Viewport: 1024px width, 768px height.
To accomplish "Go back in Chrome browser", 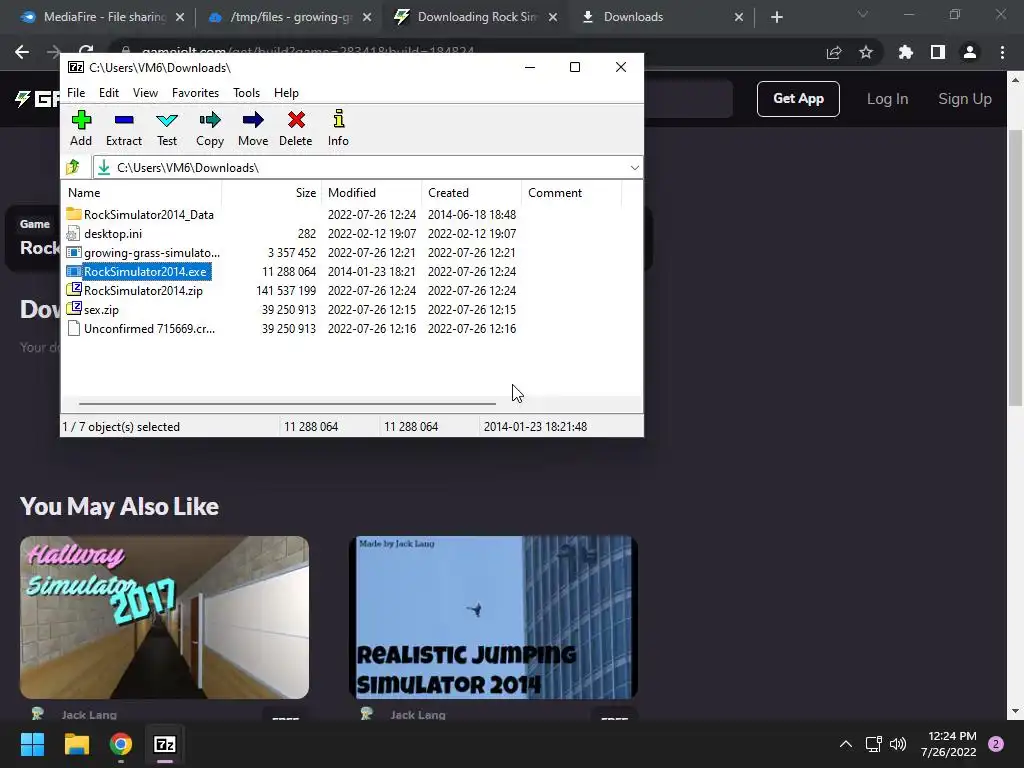I will (x=22, y=52).
